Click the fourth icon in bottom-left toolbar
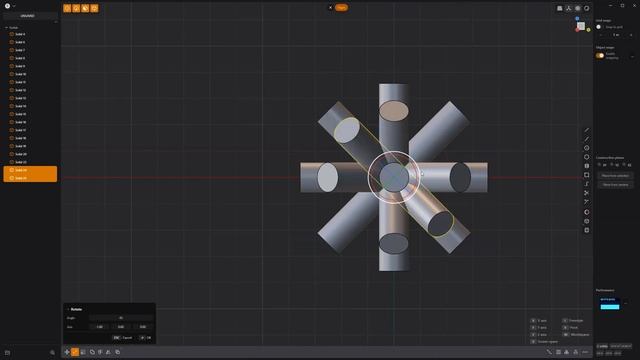 pyautogui.click(x=92, y=352)
